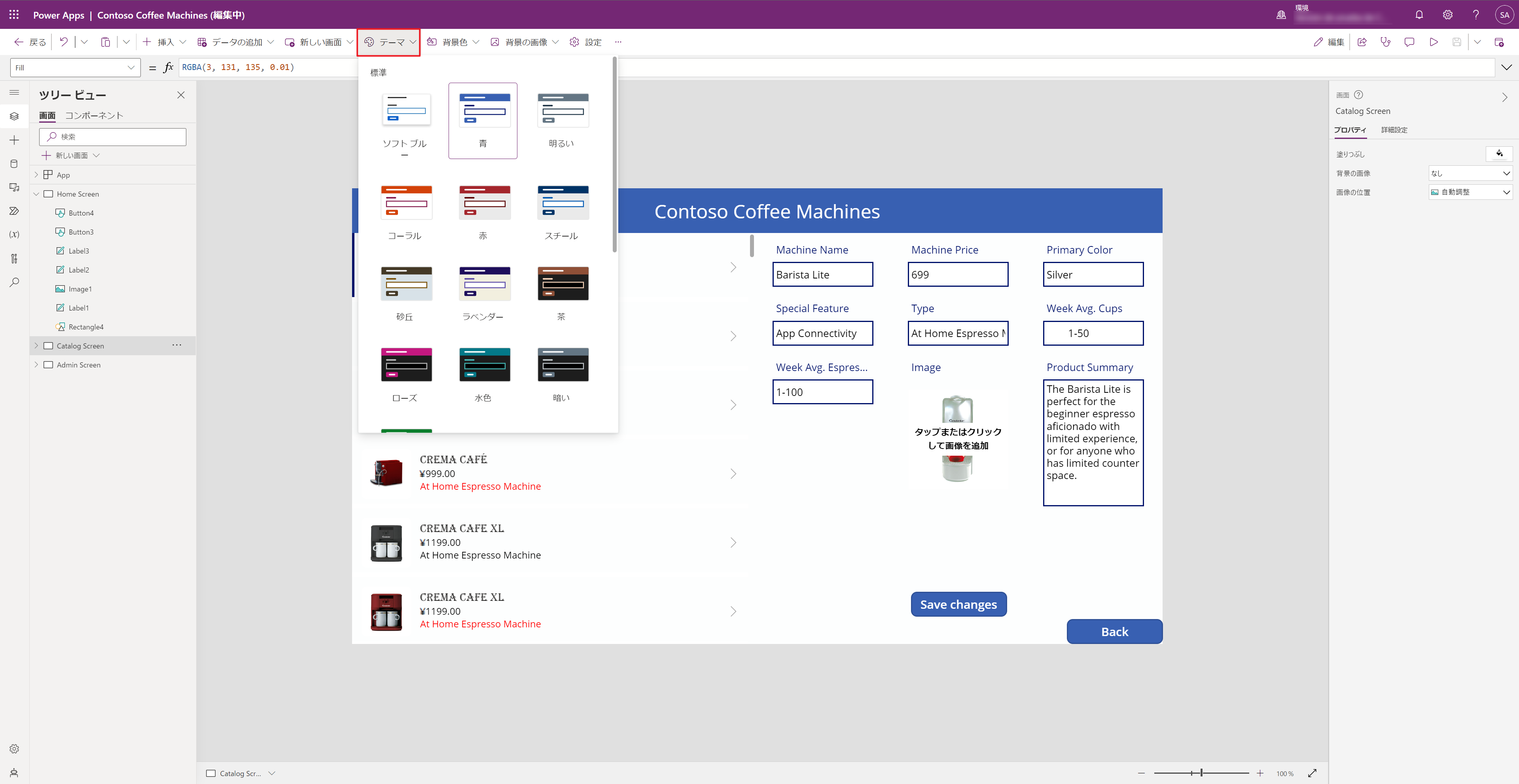The height and width of the screenshot is (784, 1519).
Task: Open the advanced tools icon in sidebar
Action: (14, 258)
